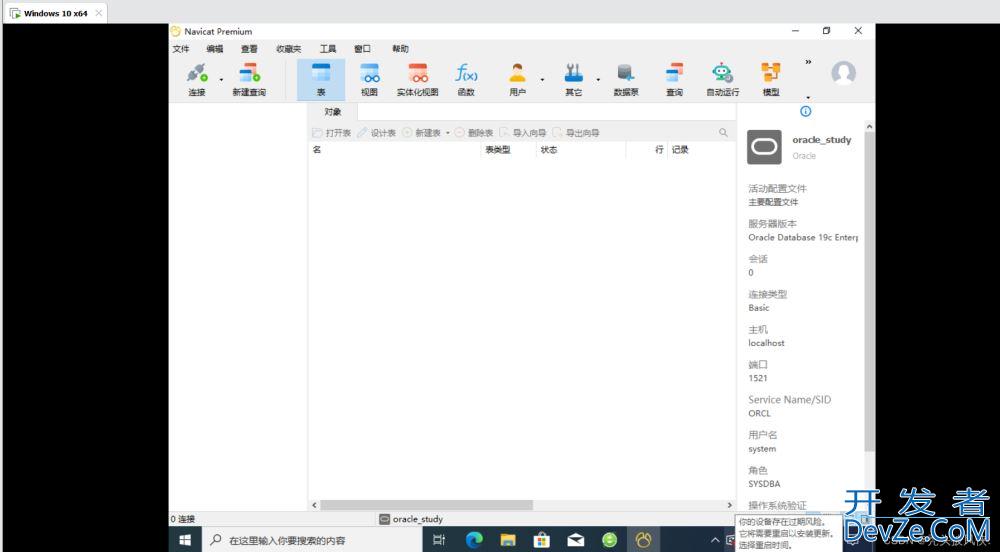Viewport: 1000px width, 552px height.
Task: Click the horizontal scrollbar right arrow
Action: tap(730, 505)
